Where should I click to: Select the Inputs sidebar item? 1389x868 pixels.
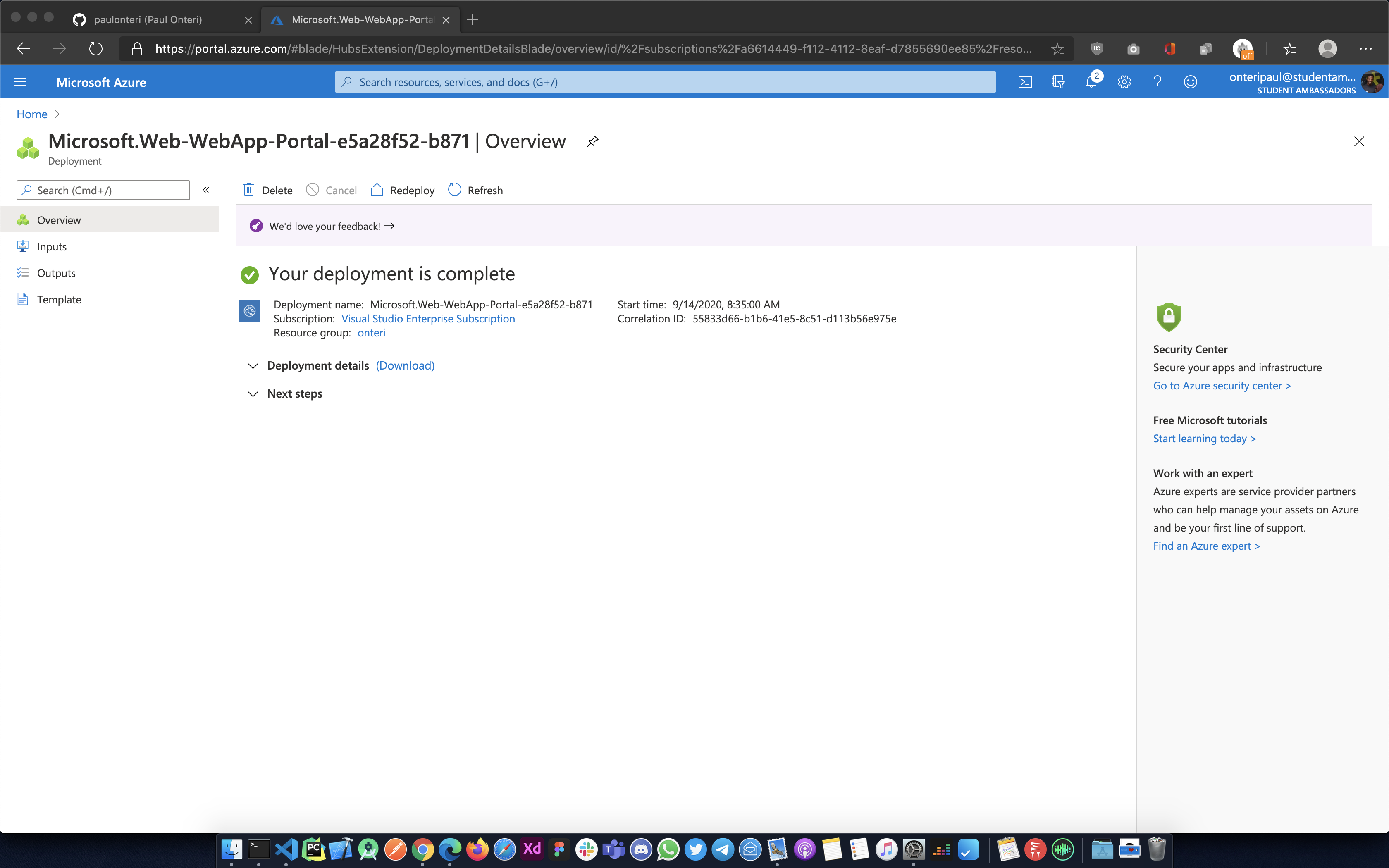pos(51,245)
